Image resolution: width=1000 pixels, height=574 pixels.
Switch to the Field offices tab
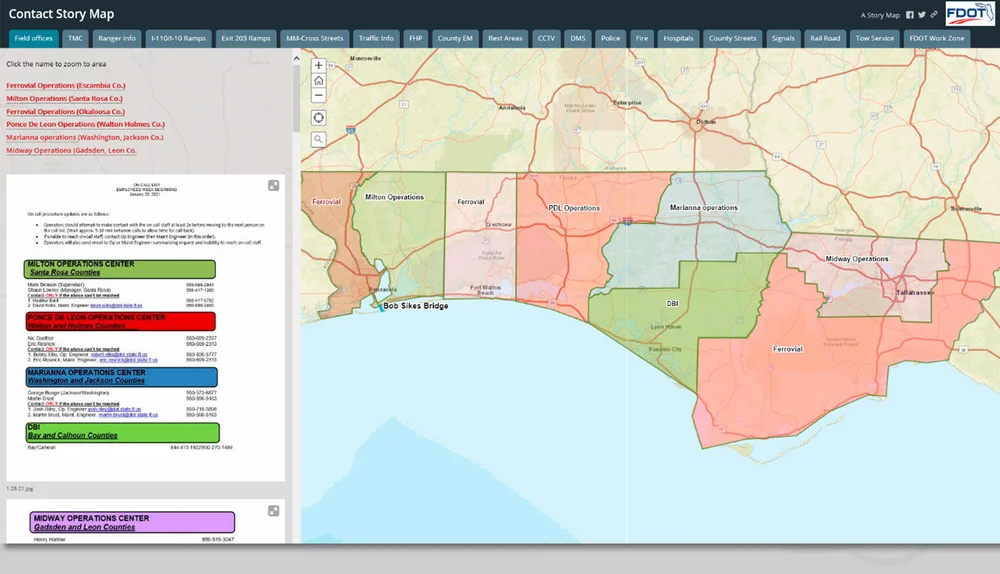[x=33, y=38]
